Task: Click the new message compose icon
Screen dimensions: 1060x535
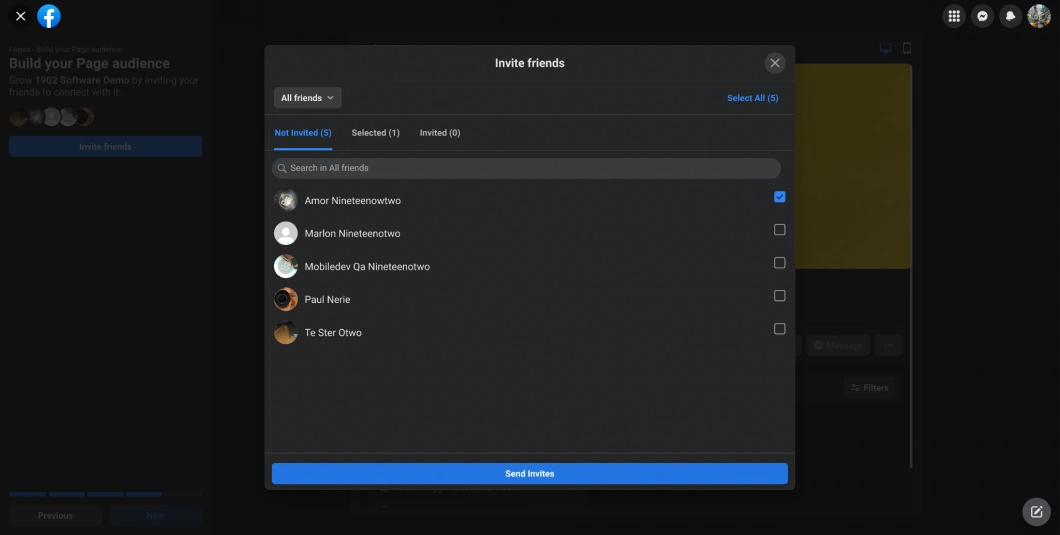Action: tap(1036, 512)
